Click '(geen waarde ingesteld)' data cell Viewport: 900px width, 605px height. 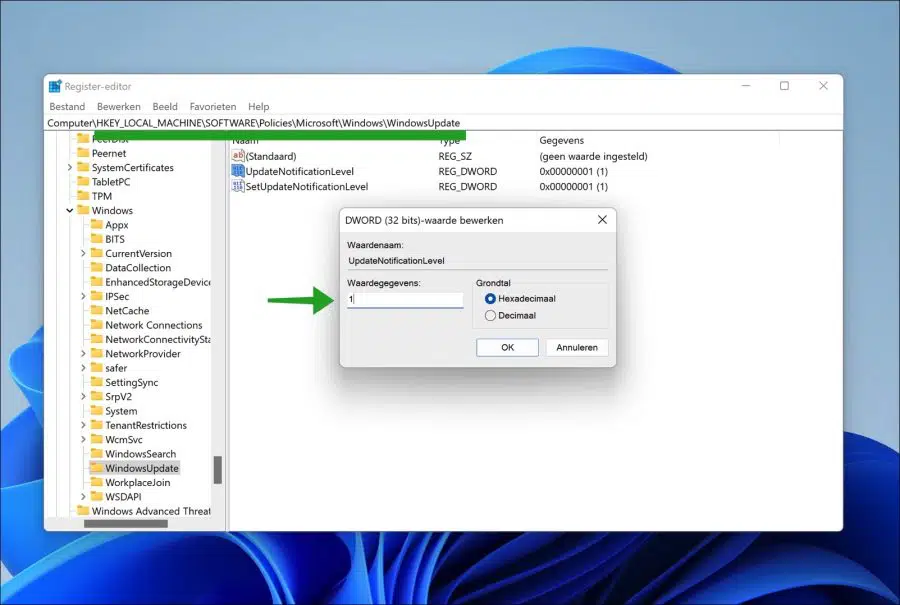[x=593, y=156]
